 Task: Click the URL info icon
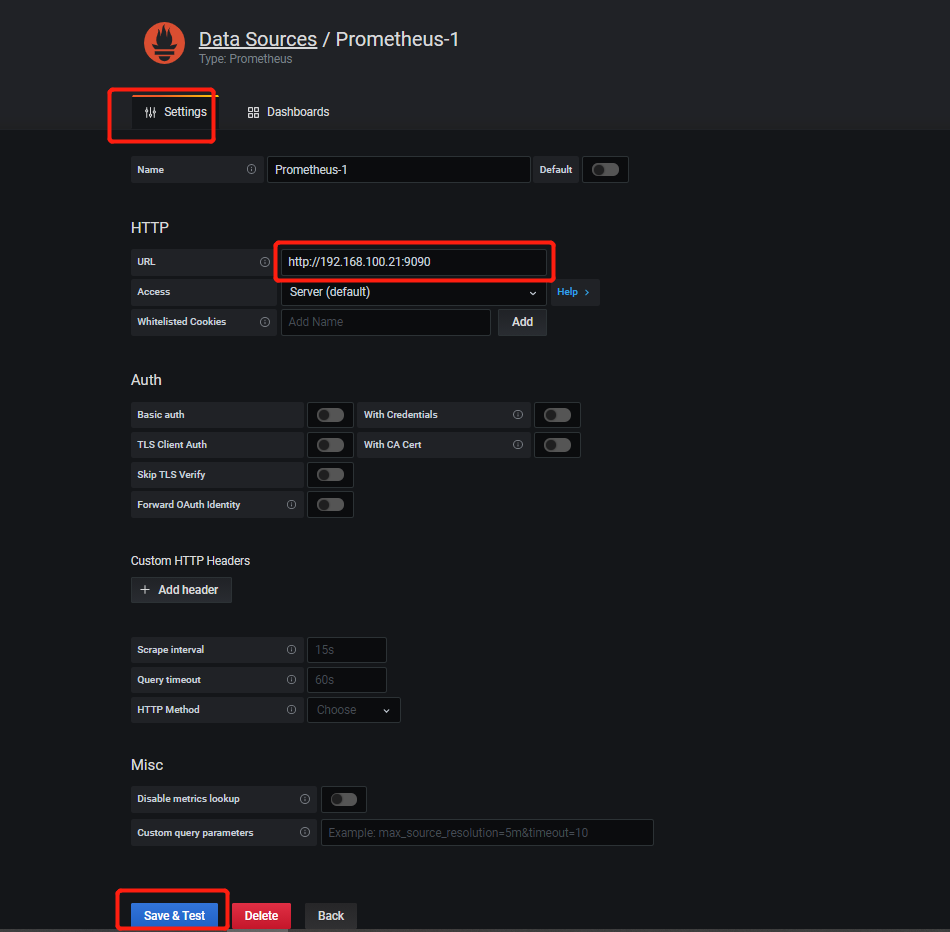(265, 262)
